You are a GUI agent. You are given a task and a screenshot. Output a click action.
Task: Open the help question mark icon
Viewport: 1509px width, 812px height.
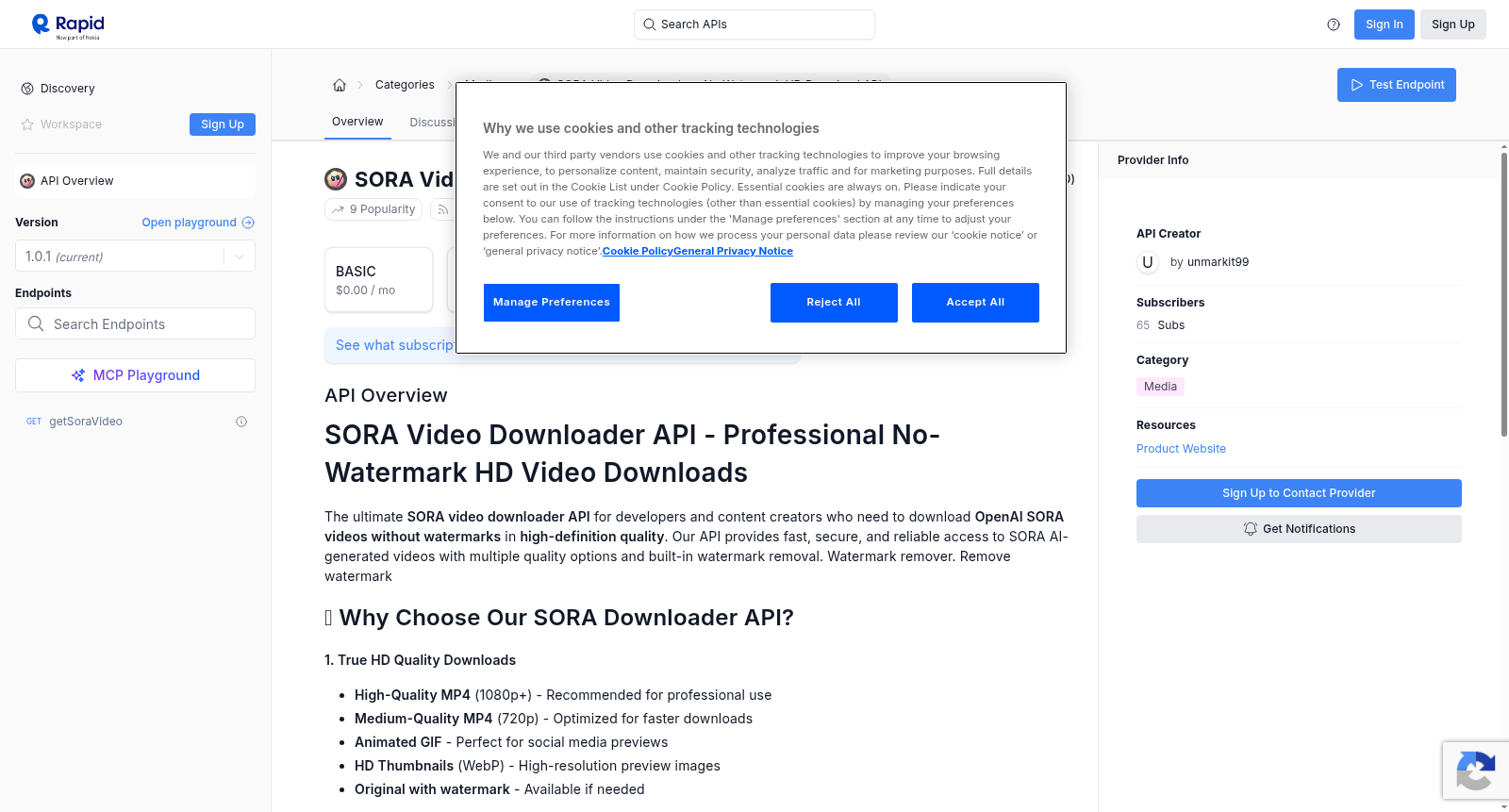click(x=1334, y=25)
